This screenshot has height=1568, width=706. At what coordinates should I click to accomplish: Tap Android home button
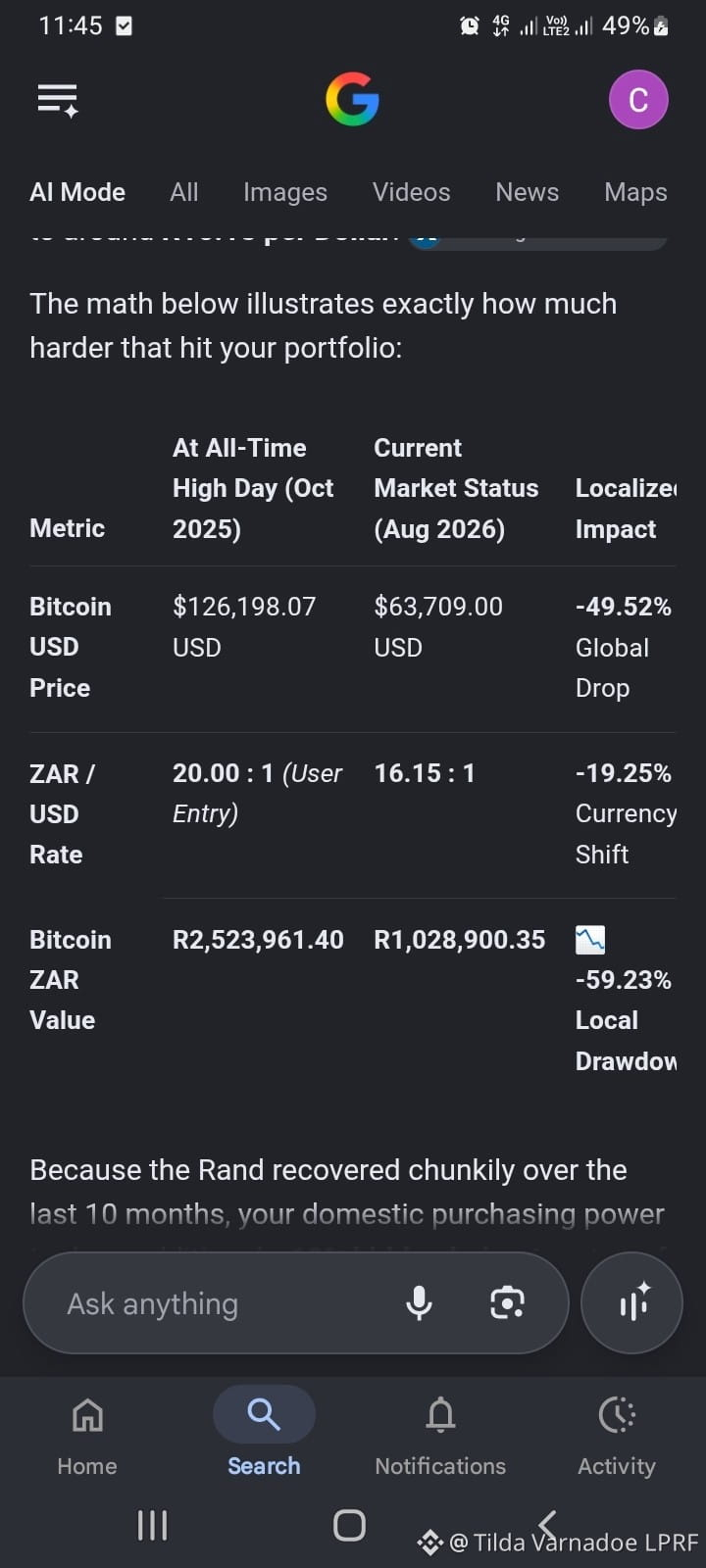click(350, 1525)
